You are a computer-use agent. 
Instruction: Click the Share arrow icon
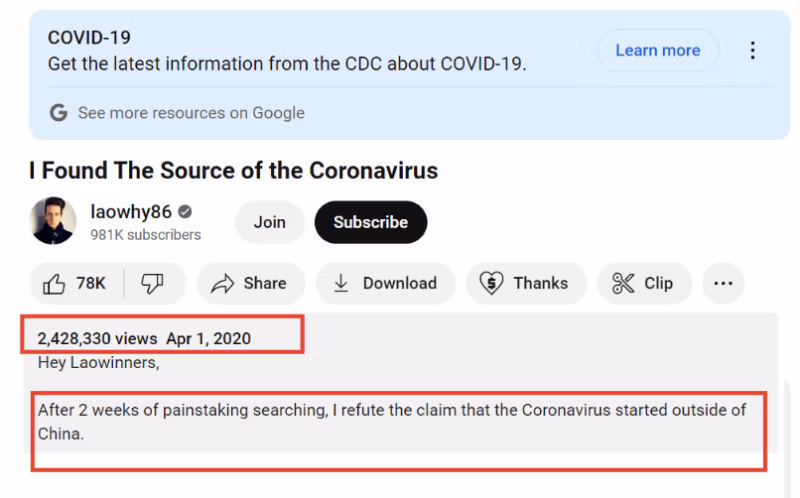[222, 284]
